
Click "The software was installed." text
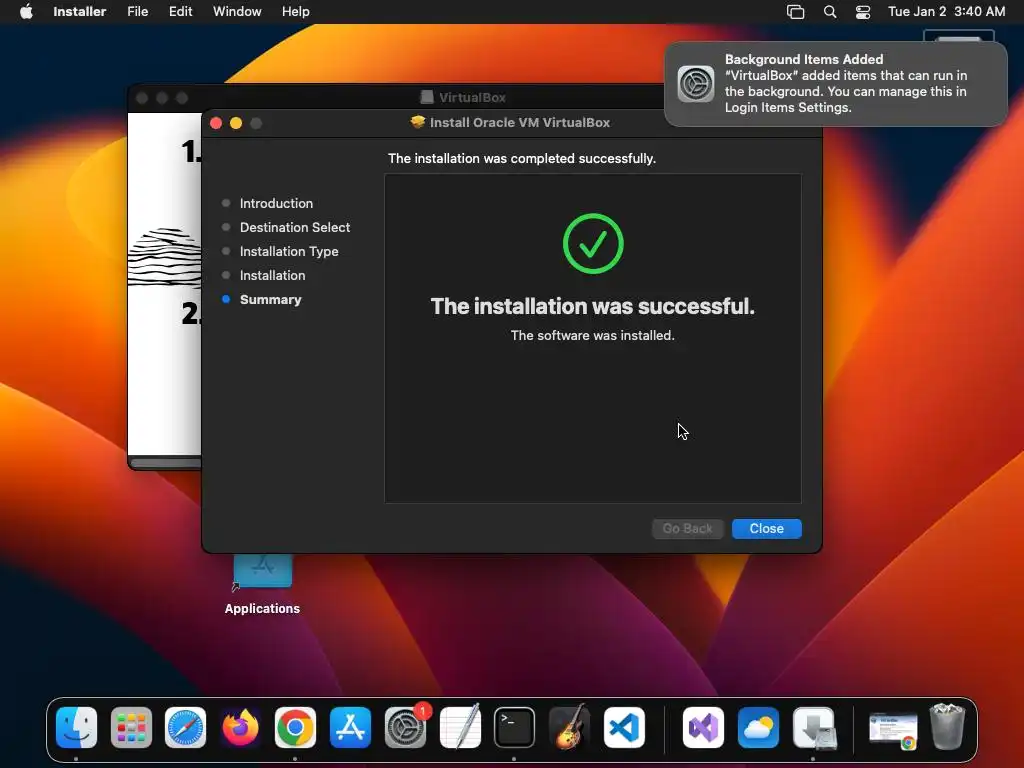(x=592, y=335)
